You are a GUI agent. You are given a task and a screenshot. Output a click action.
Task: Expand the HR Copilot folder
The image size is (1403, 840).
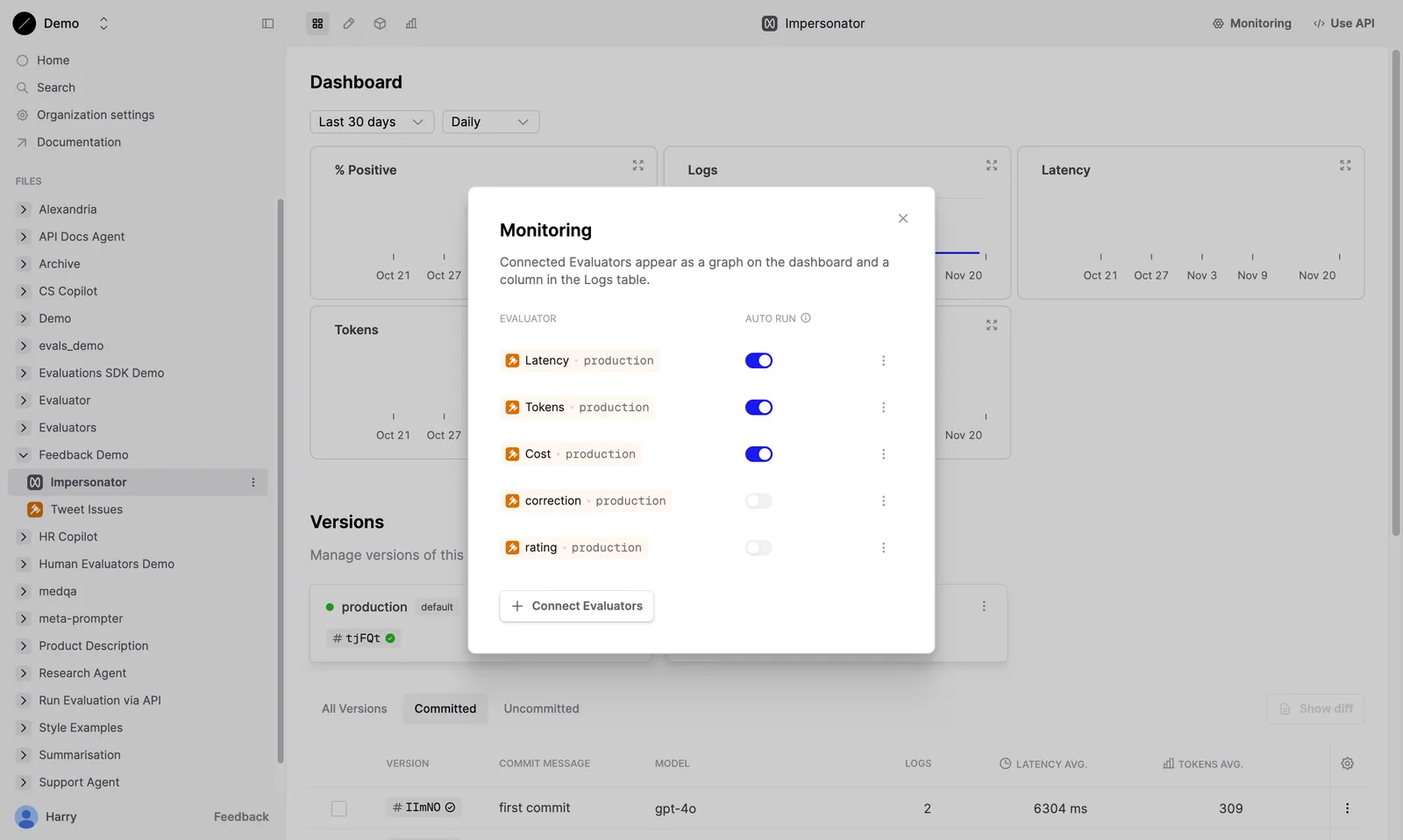(x=24, y=537)
